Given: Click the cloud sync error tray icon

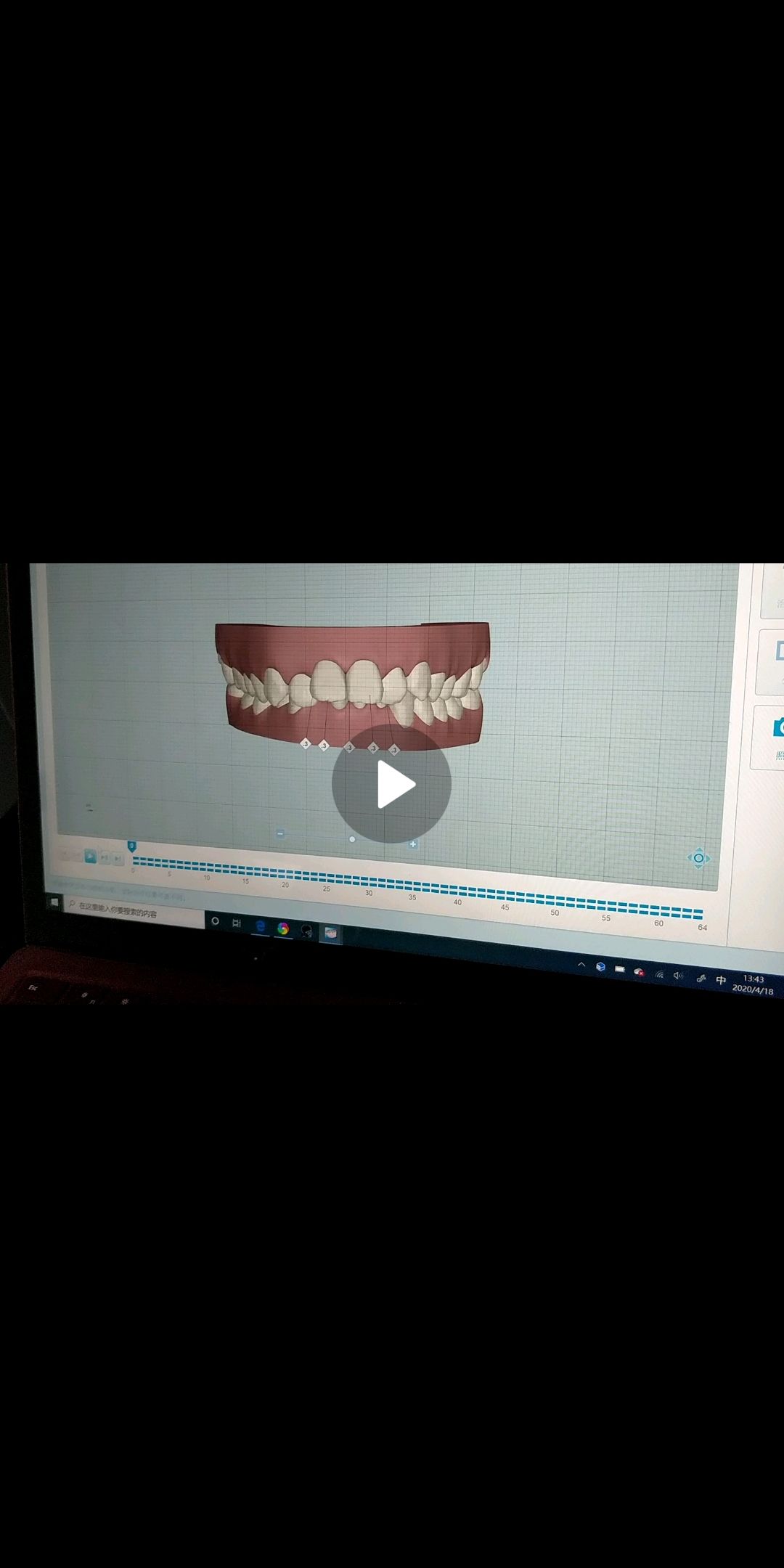Looking at the screenshot, I should coord(639,971).
